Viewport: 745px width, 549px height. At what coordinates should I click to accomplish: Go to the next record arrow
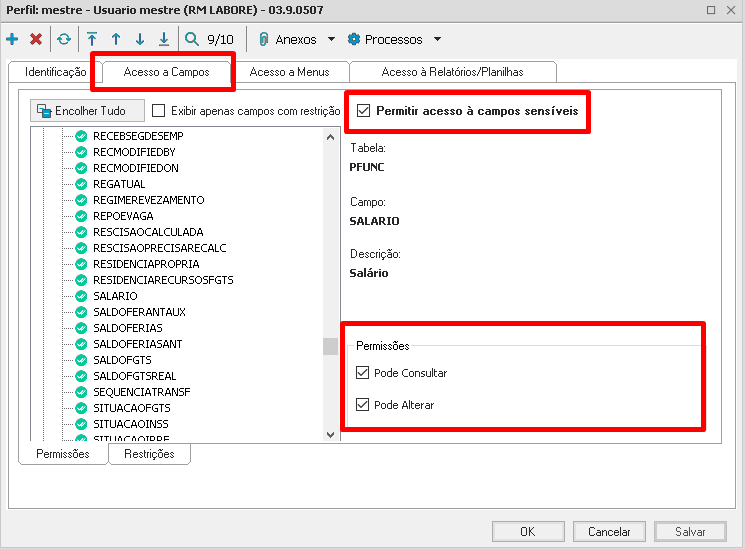140,39
